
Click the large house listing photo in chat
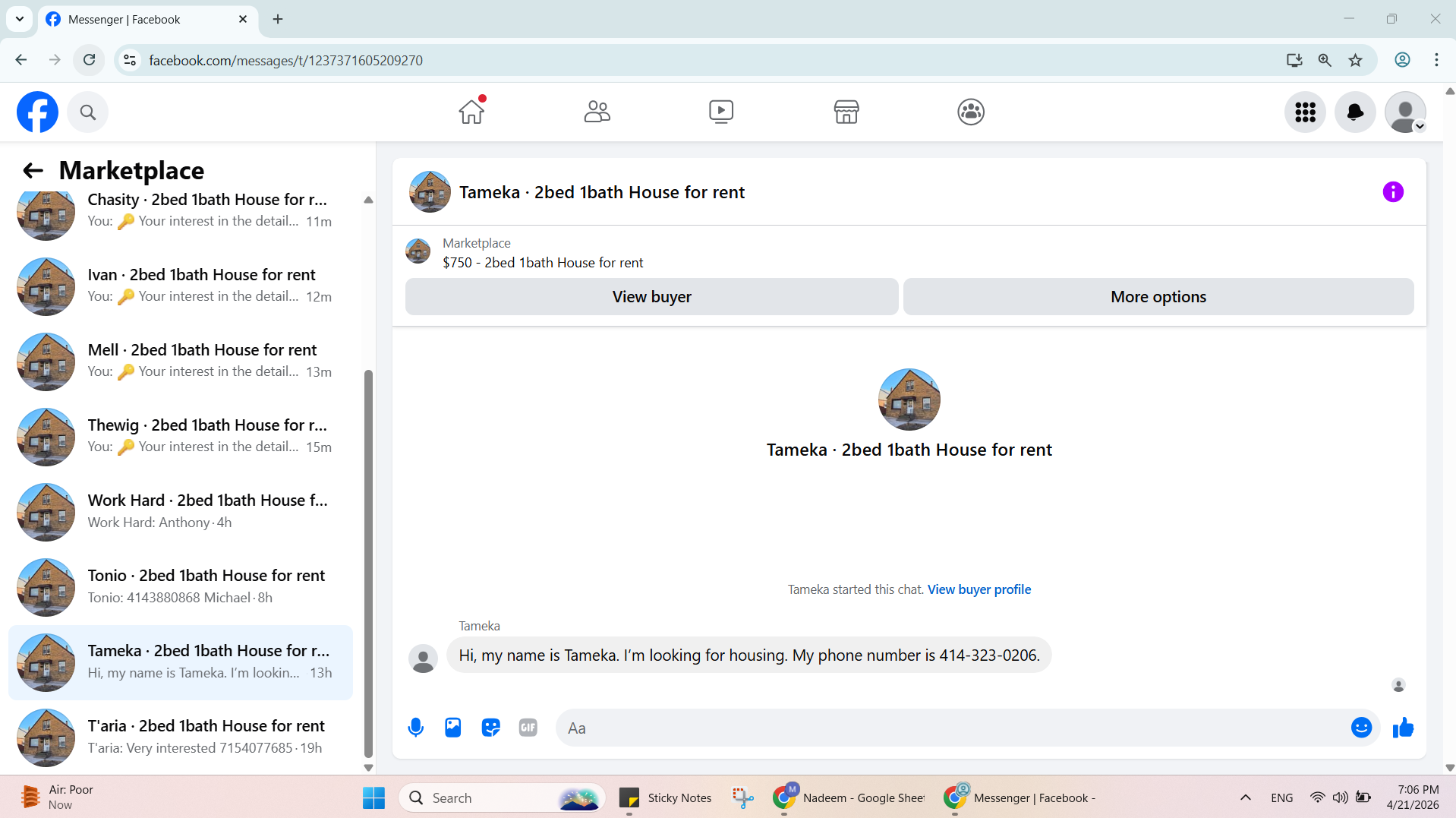click(909, 400)
